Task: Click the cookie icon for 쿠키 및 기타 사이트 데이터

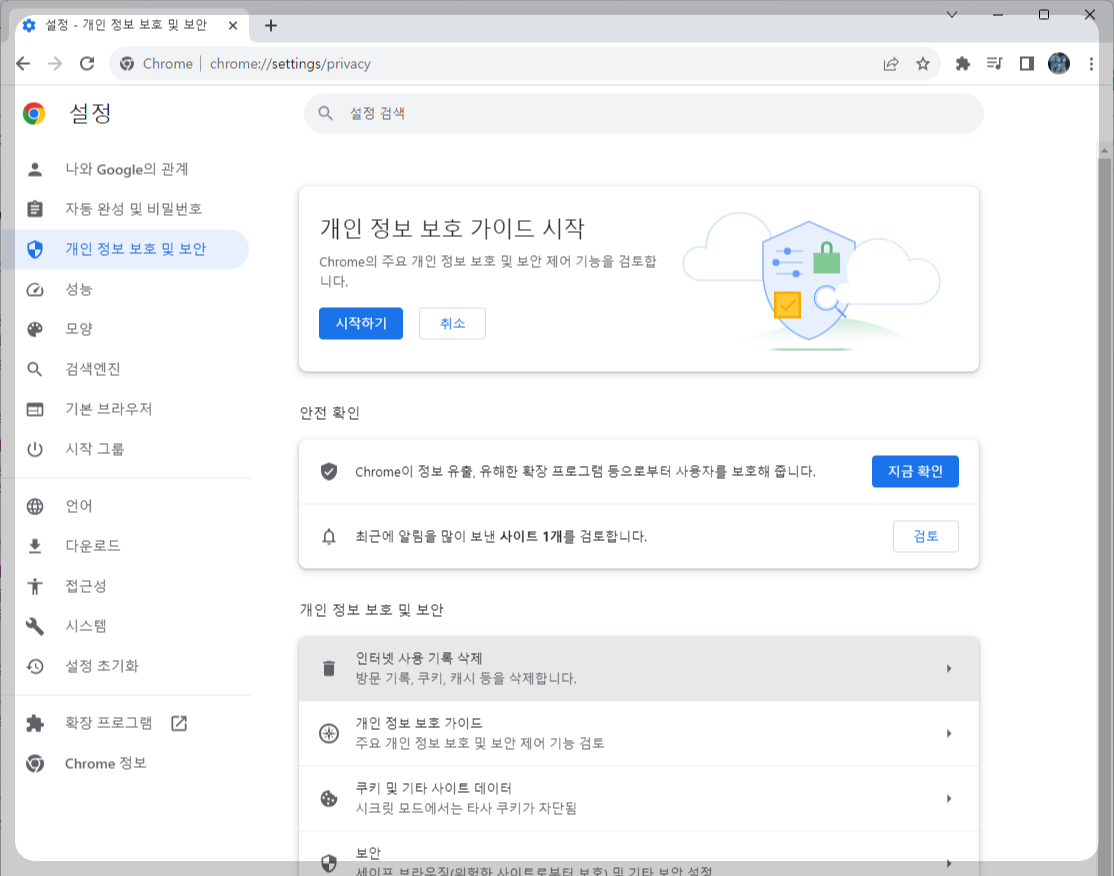Action: 329,799
